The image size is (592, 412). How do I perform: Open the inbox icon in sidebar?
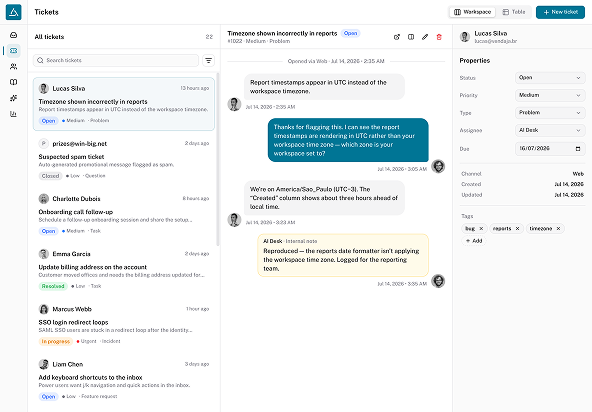point(14,35)
